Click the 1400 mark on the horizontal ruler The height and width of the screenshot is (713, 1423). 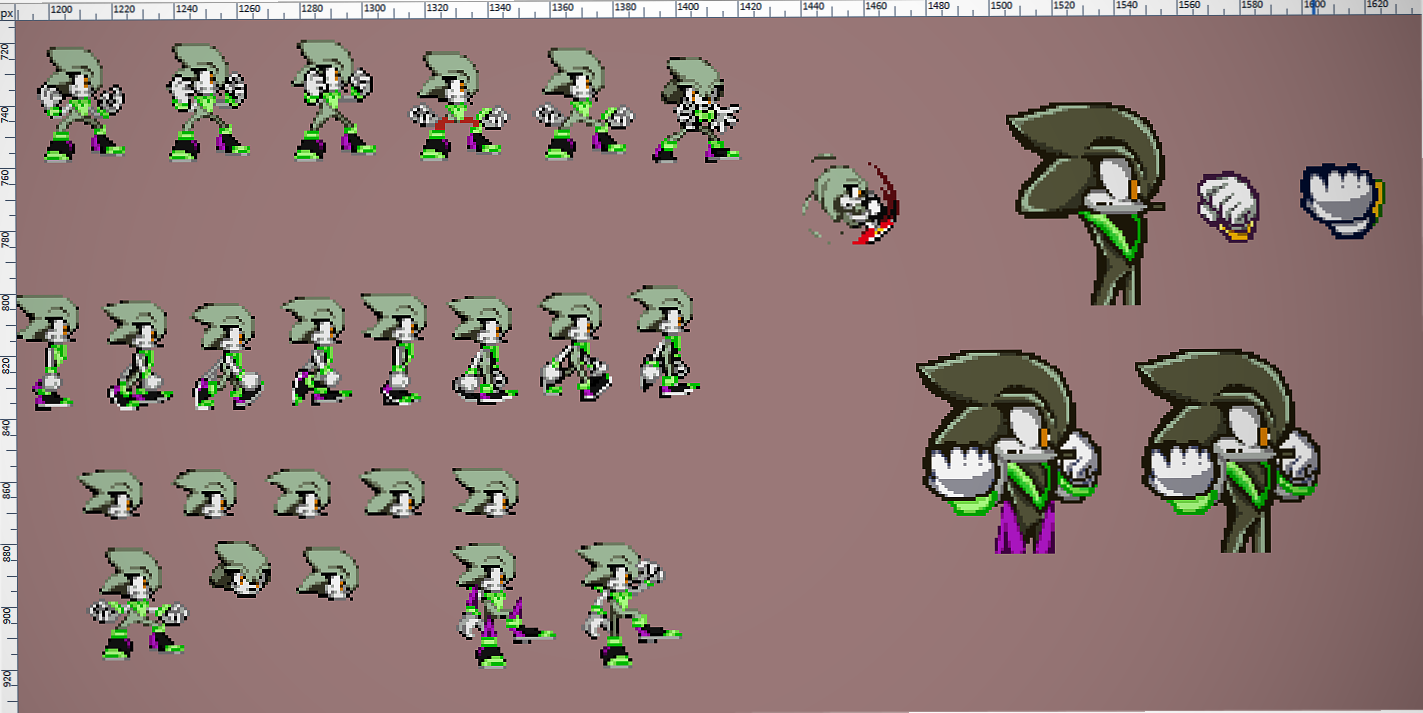(689, 7)
